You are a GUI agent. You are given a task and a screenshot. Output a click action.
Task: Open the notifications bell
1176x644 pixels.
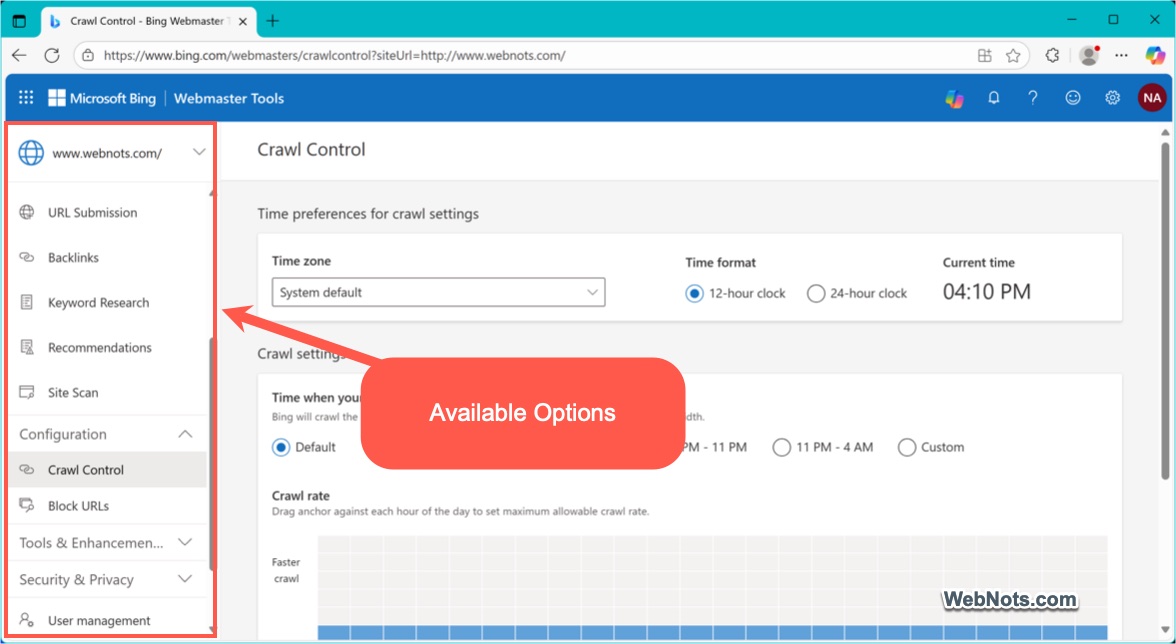pos(994,97)
